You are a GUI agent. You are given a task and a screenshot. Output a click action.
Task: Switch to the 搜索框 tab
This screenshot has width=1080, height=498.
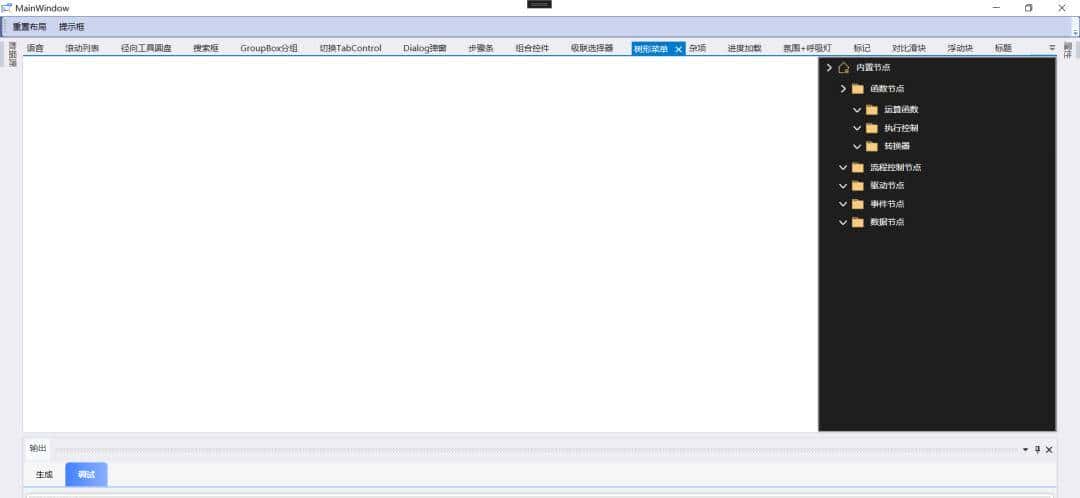coord(206,48)
